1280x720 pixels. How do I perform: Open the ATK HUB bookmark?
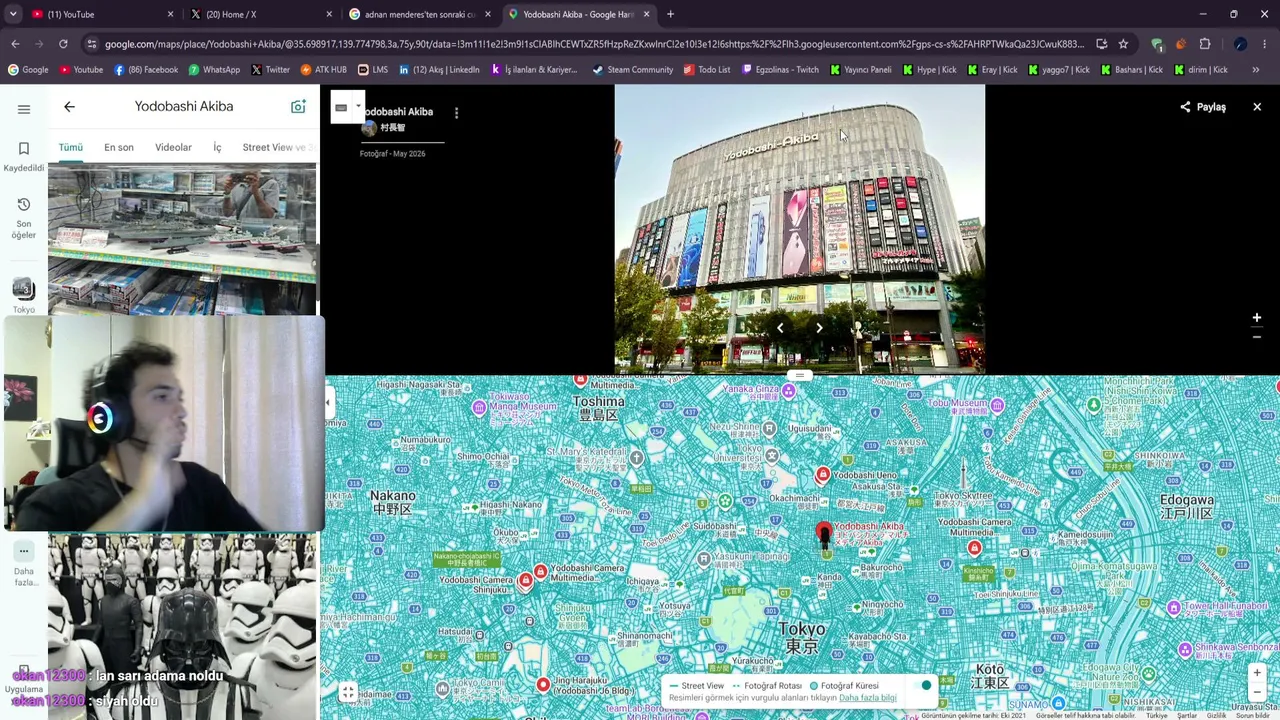323,70
